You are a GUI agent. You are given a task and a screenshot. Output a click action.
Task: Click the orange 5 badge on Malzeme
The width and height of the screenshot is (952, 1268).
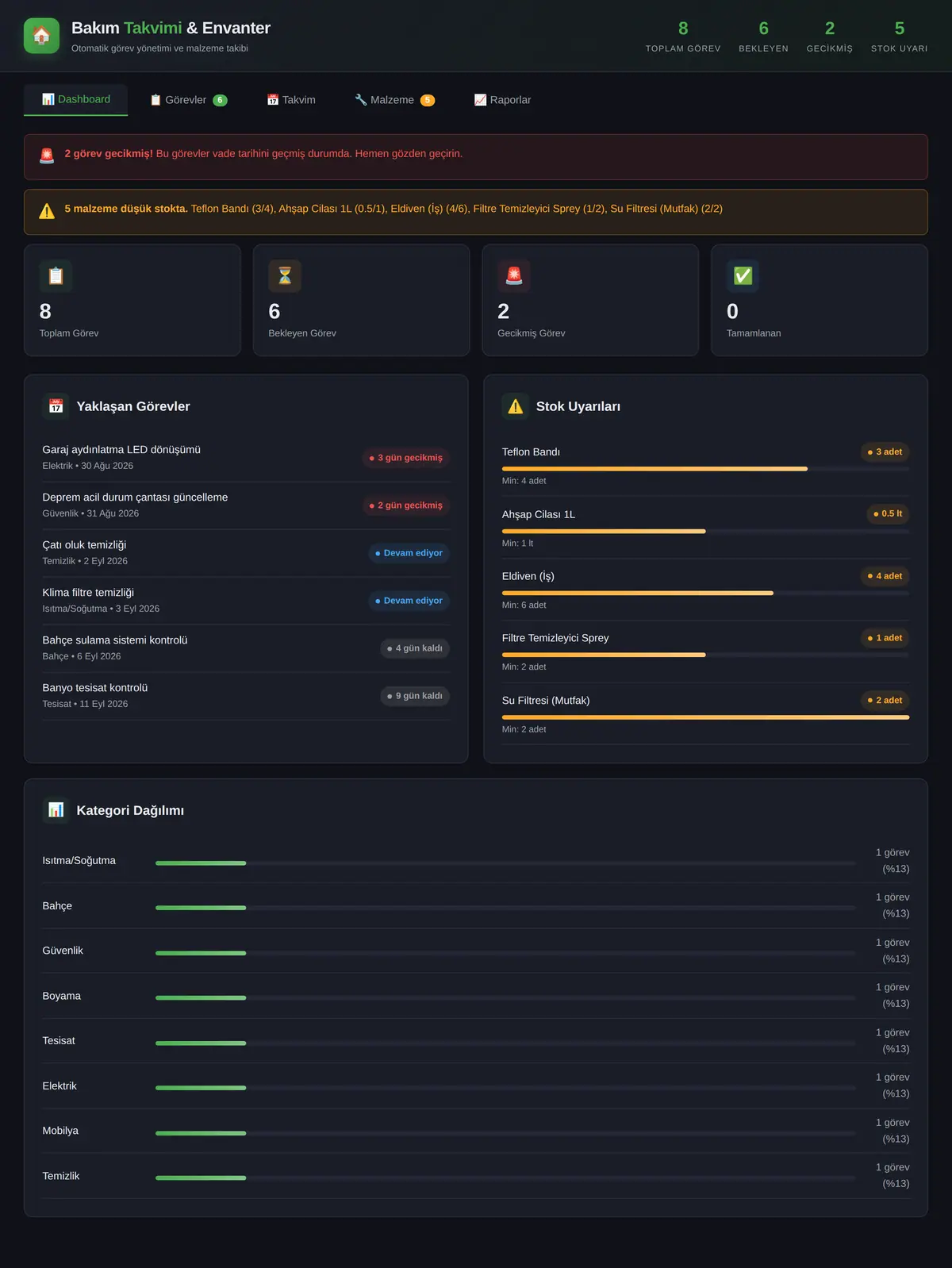[428, 100]
